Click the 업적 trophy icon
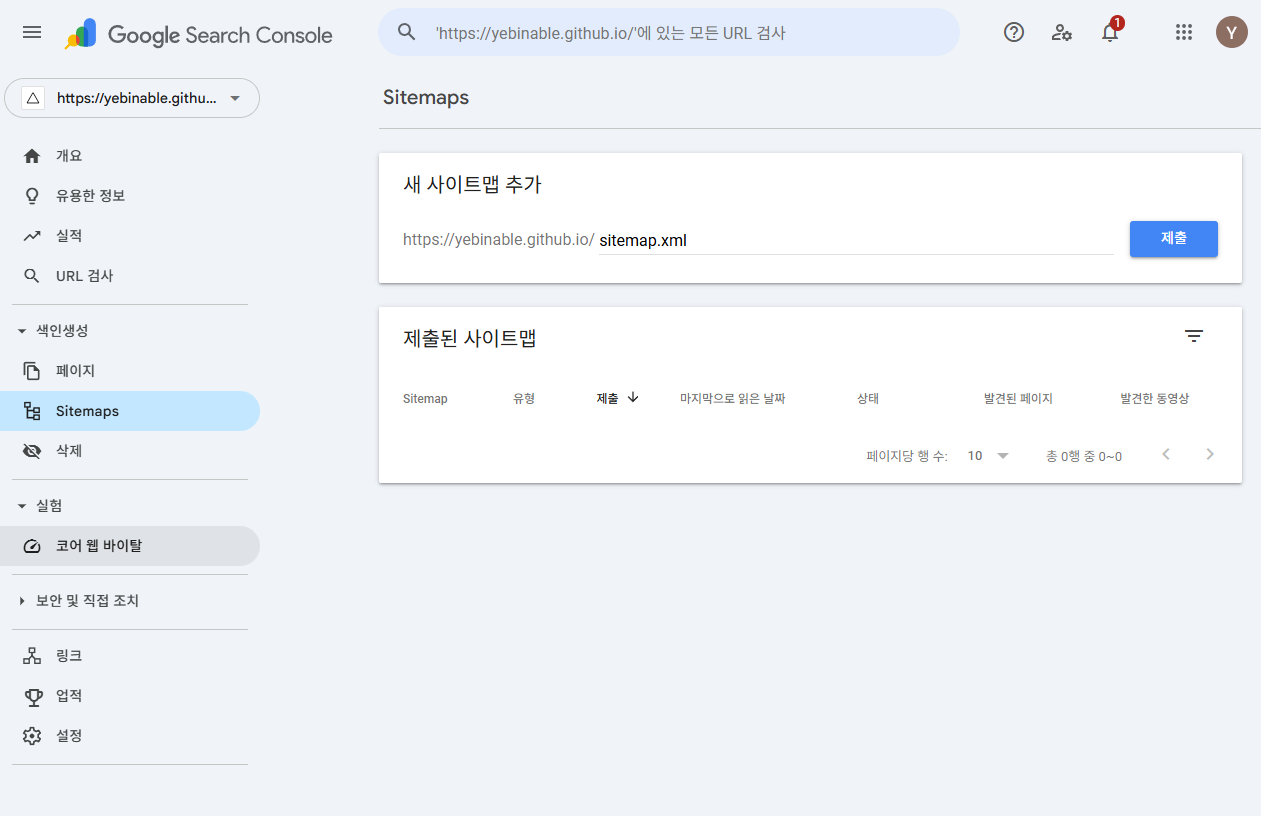 (32, 696)
